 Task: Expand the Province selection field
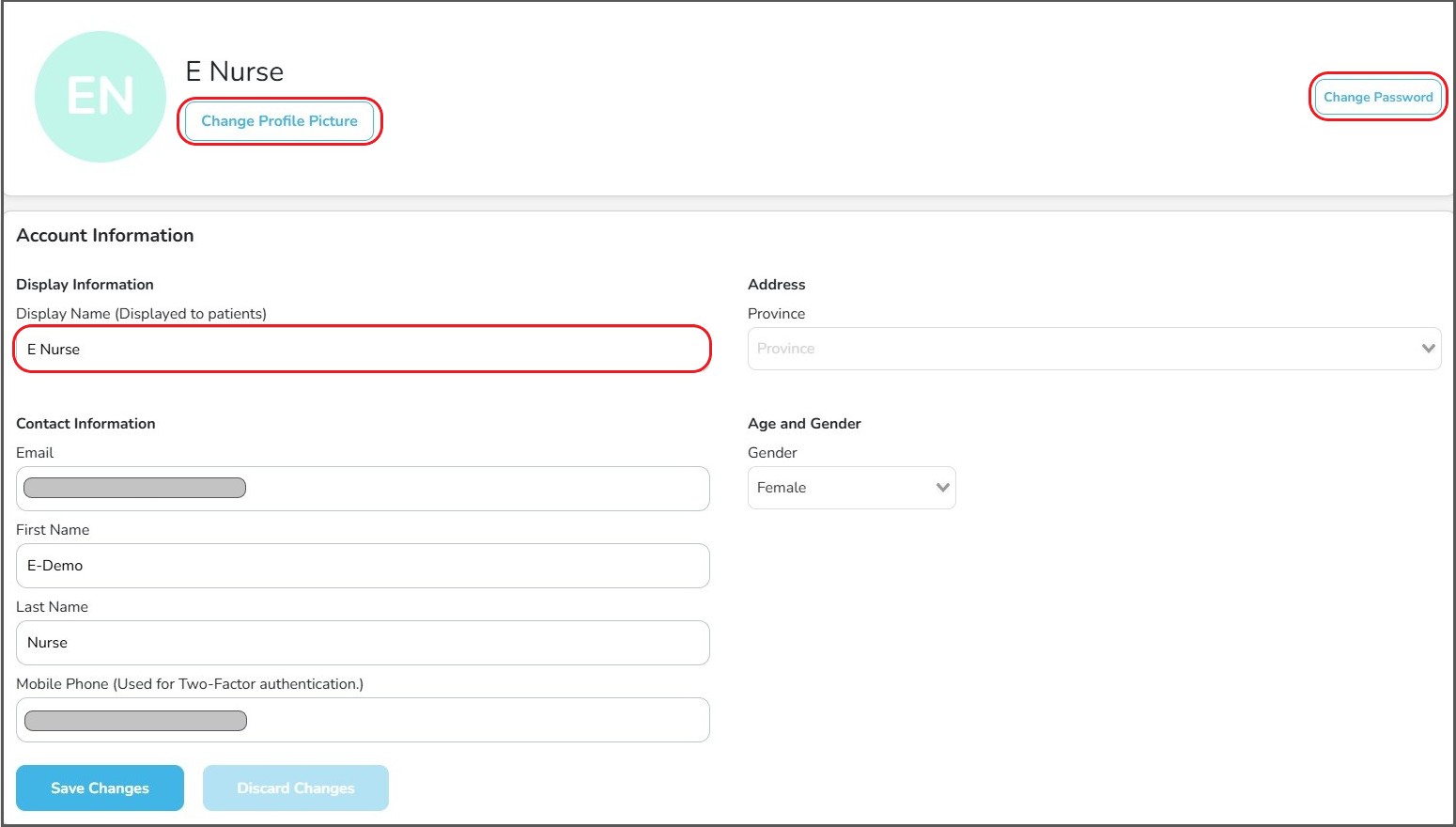pos(1080,349)
